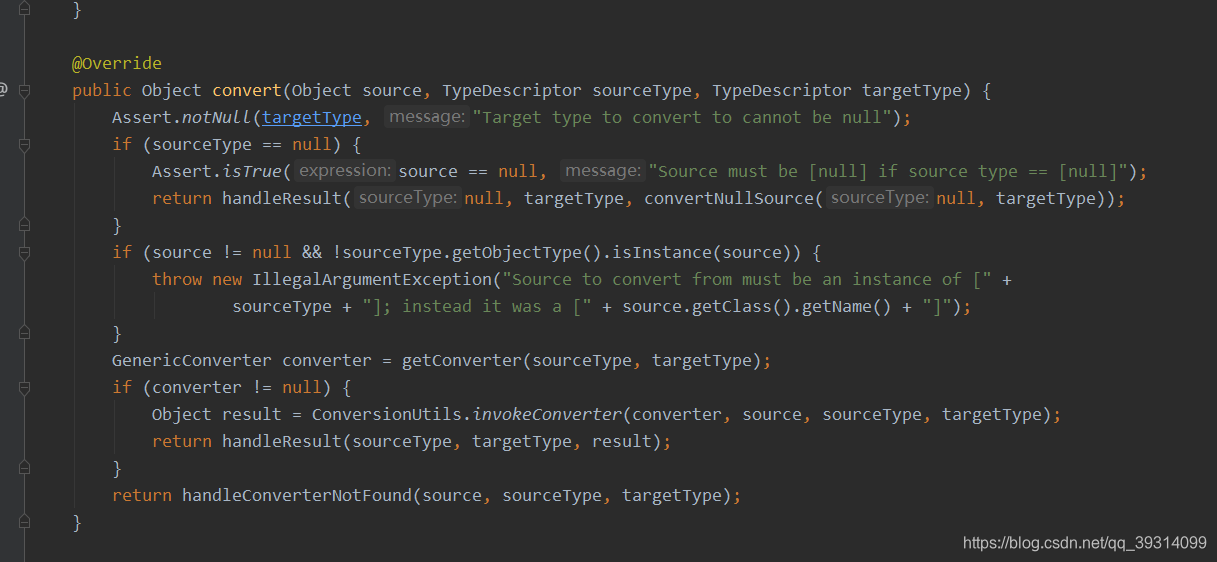Click the 'expression:' parameter hint

346,171
